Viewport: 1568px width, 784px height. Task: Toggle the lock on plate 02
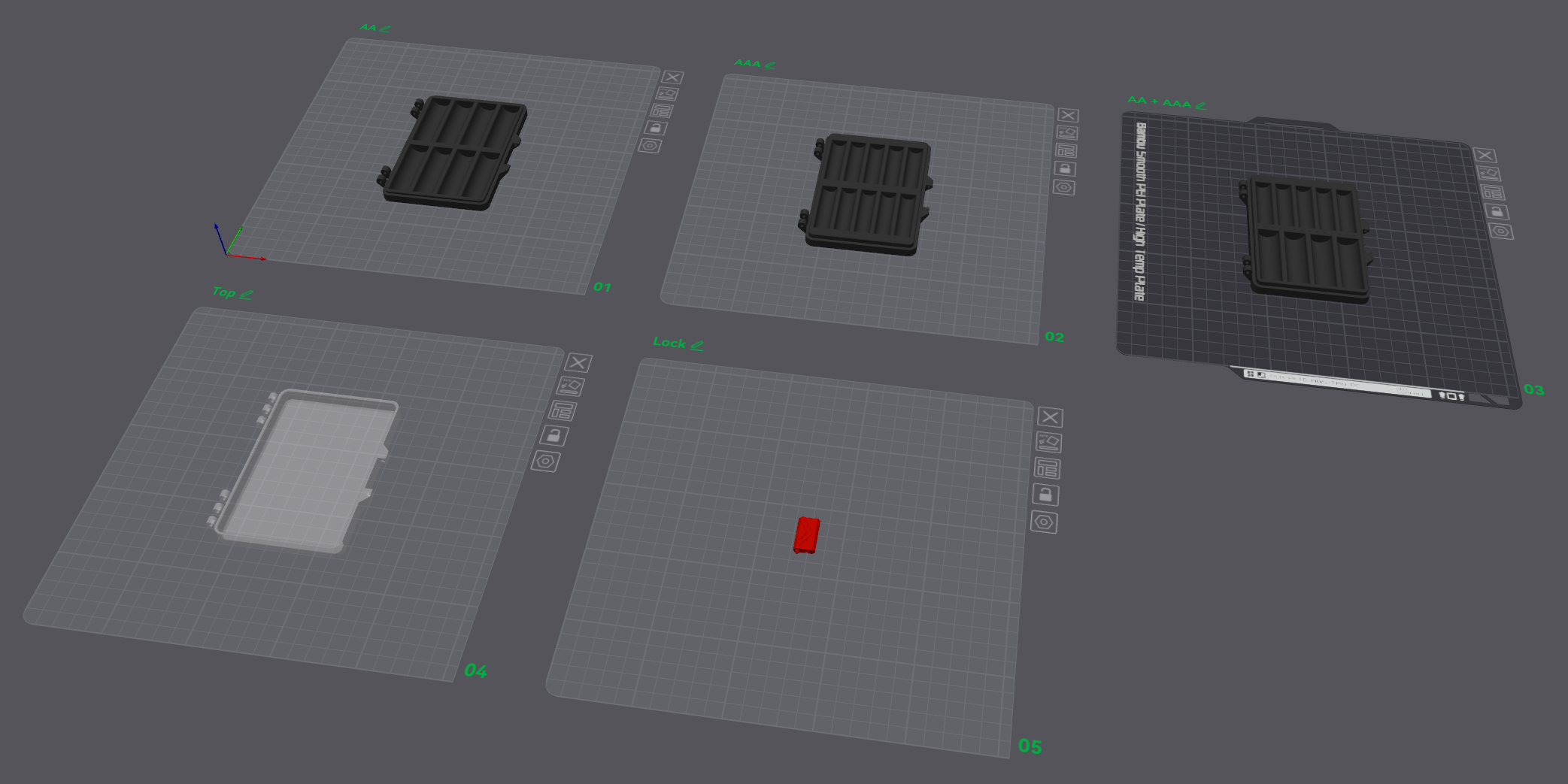click(1065, 168)
